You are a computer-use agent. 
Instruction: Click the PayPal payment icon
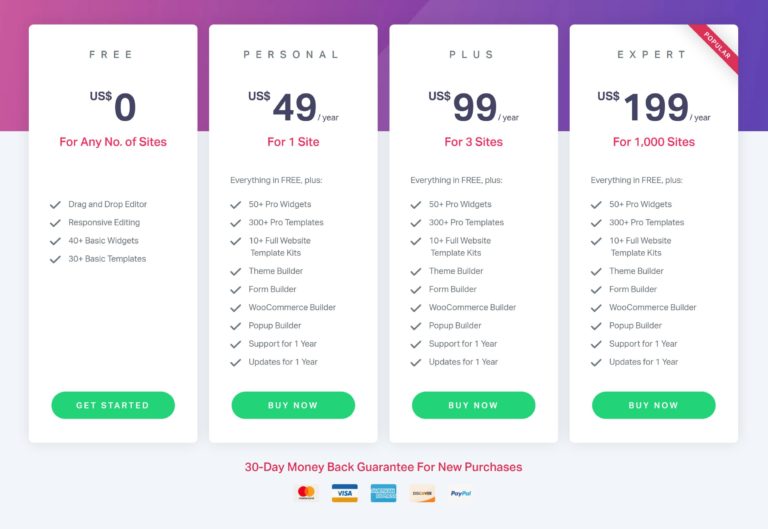tap(461, 493)
